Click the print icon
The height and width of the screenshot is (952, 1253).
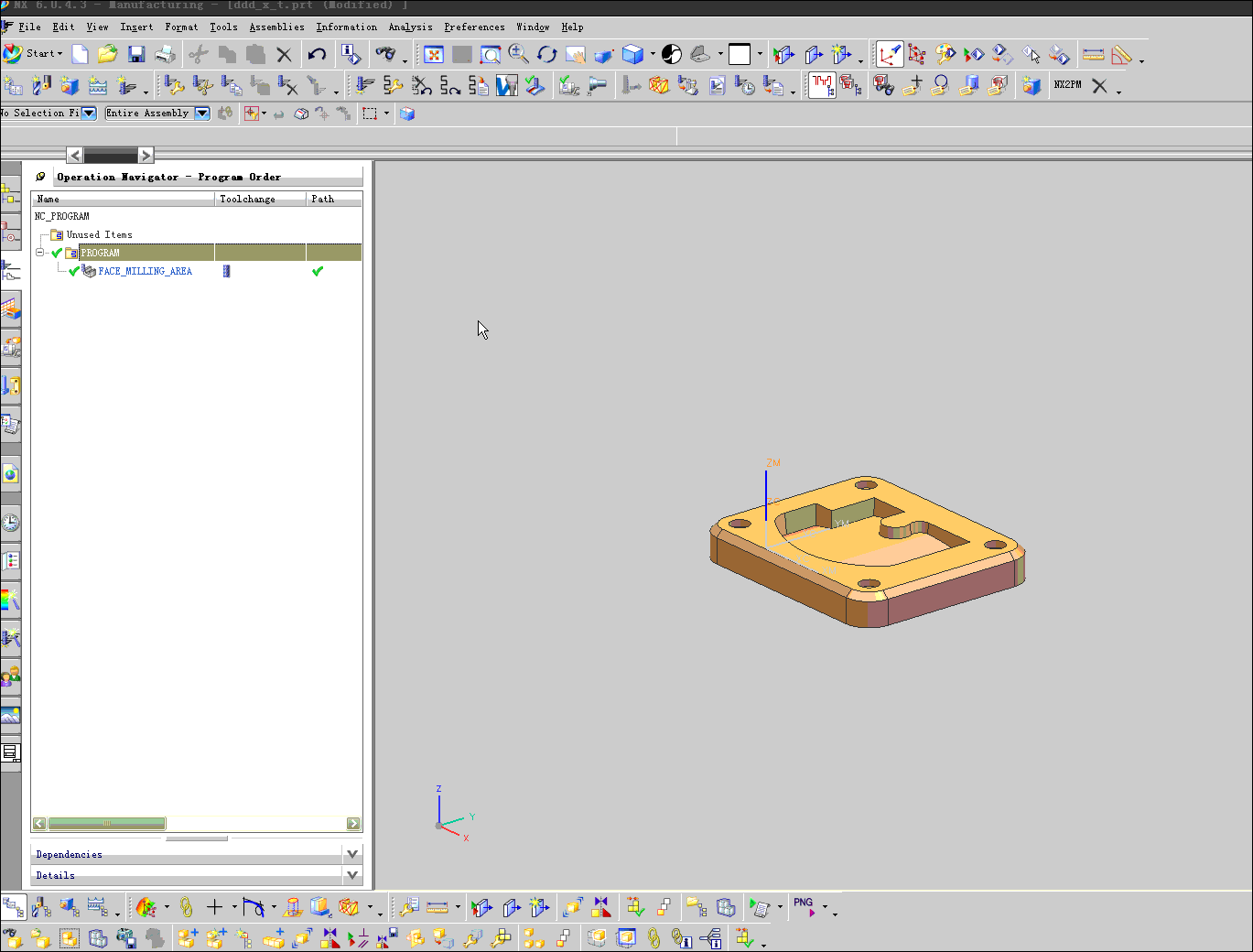(165, 55)
